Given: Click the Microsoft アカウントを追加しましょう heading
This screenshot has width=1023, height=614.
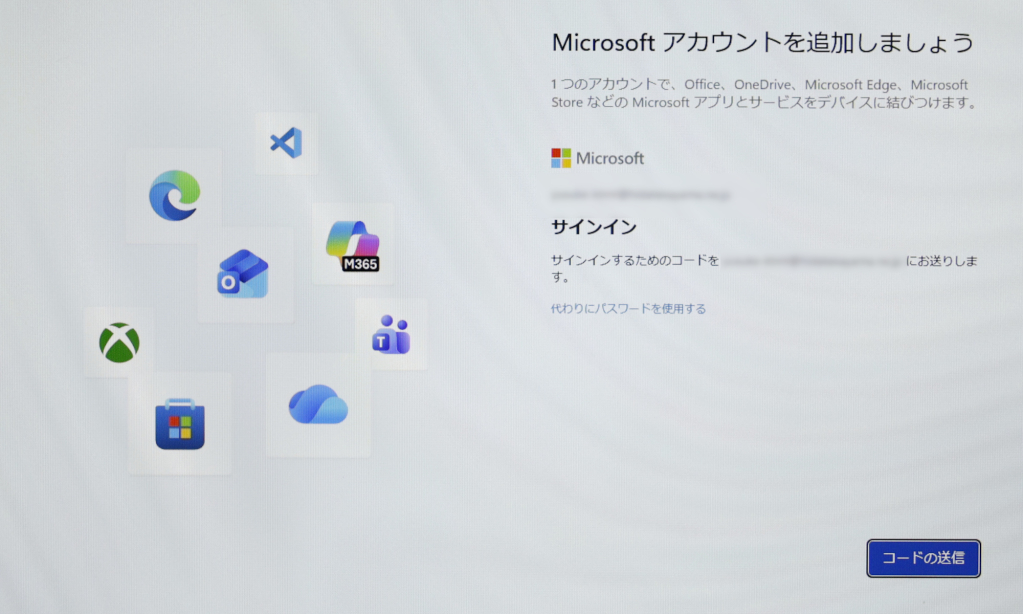Looking at the screenshot, I should pos(762,43).
